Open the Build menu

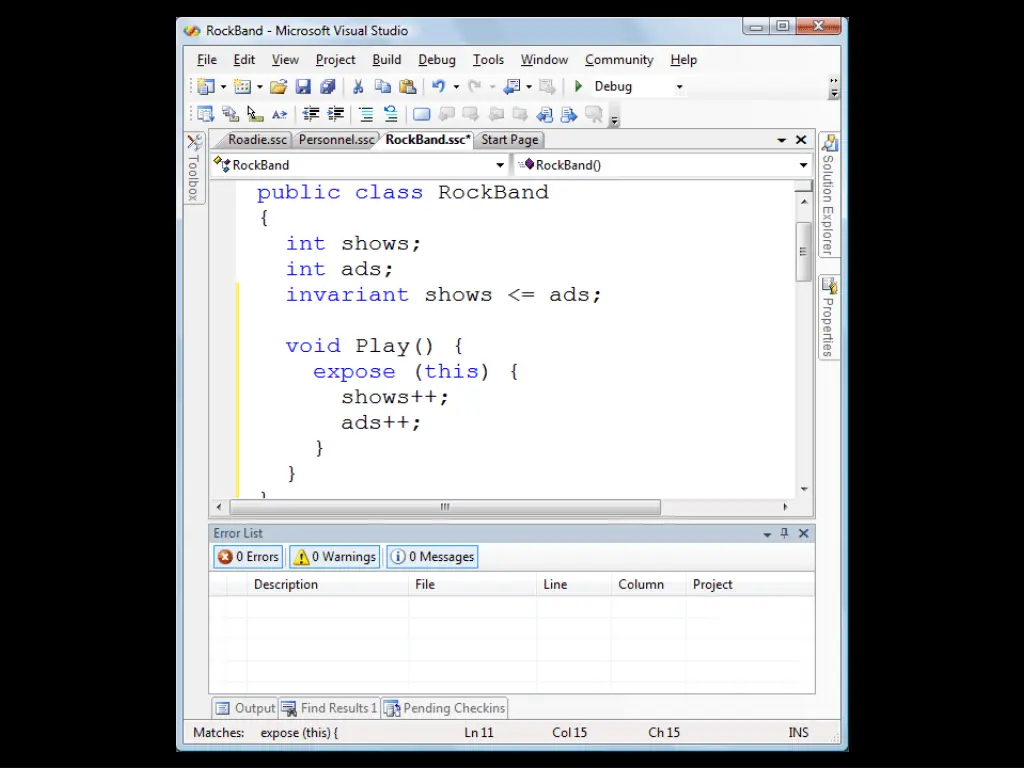pos(387,60)
